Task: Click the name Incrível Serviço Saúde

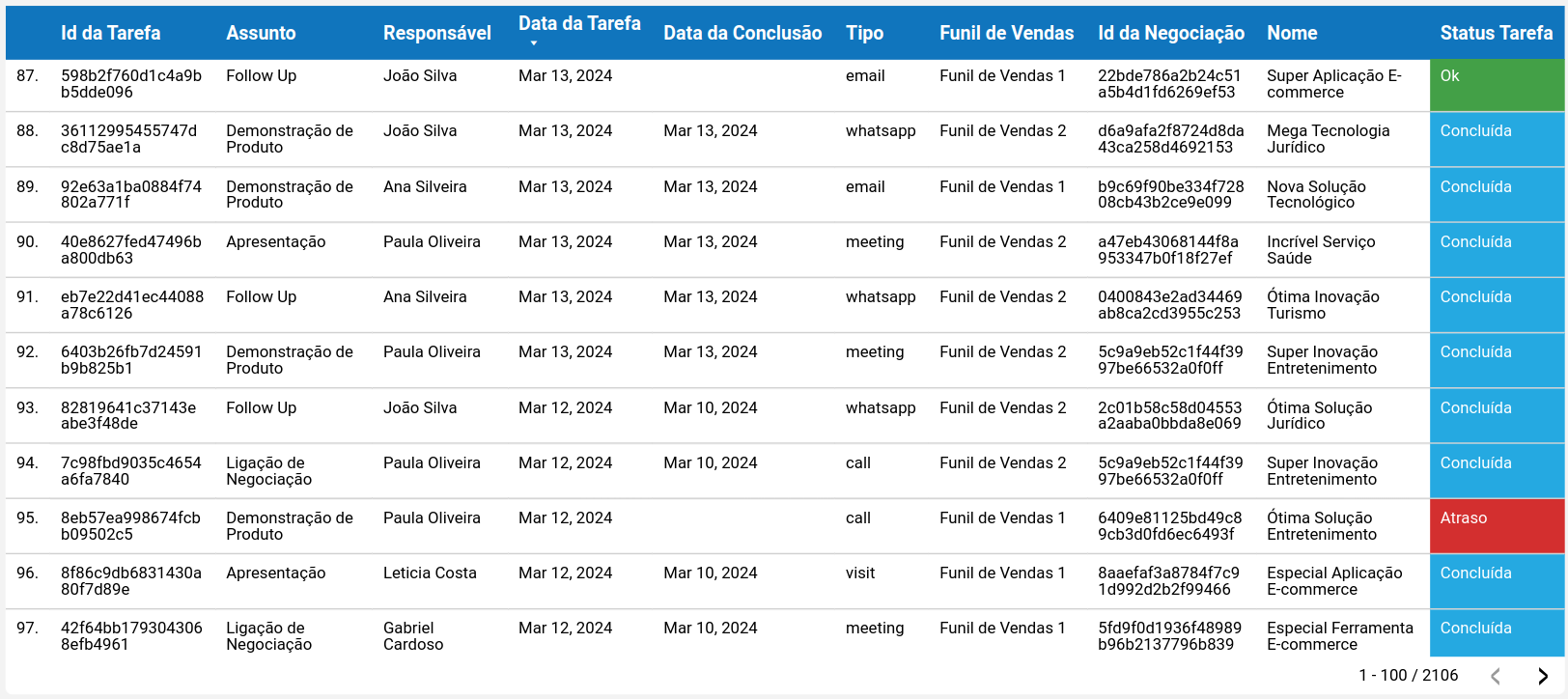Action: point(1321,250)
